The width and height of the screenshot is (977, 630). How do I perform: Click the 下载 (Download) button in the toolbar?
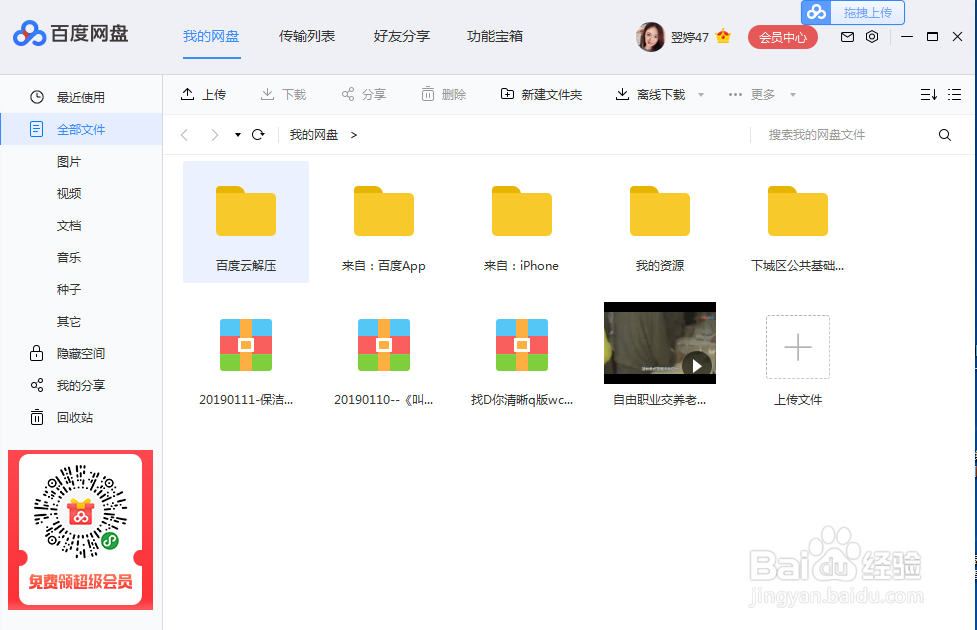pos(283,93)
